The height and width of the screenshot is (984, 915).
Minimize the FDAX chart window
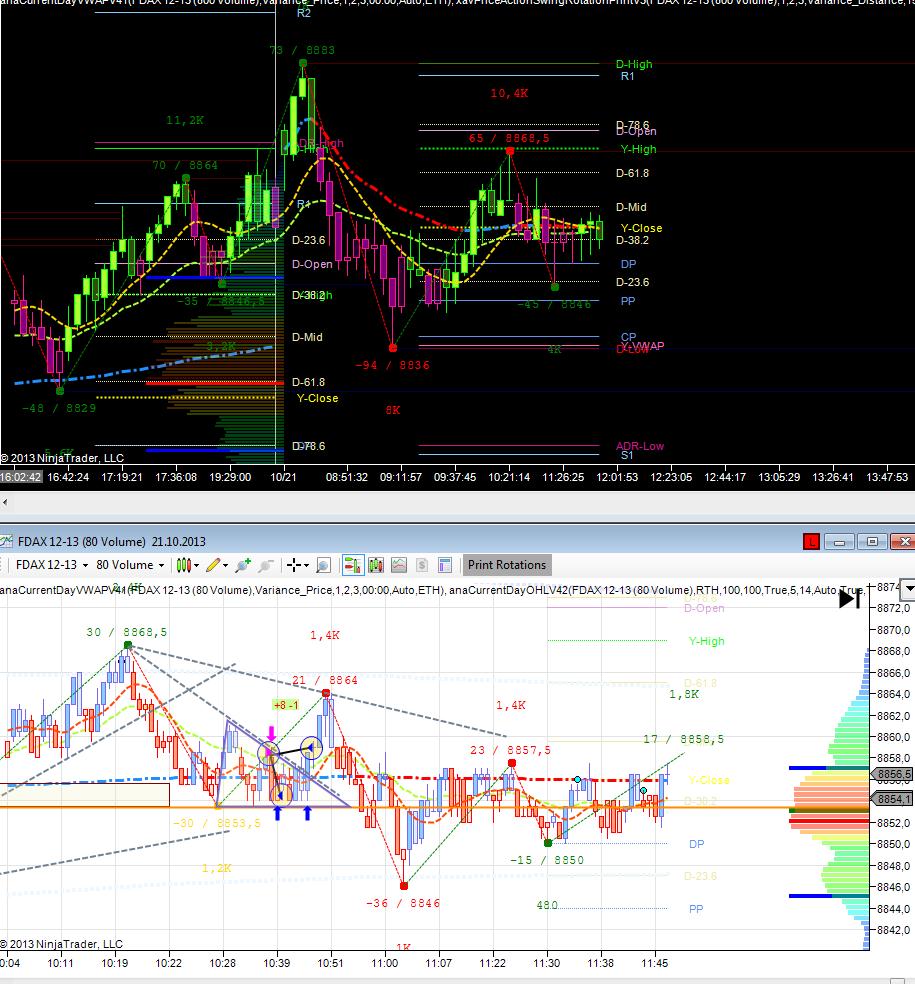pos(839,542)
